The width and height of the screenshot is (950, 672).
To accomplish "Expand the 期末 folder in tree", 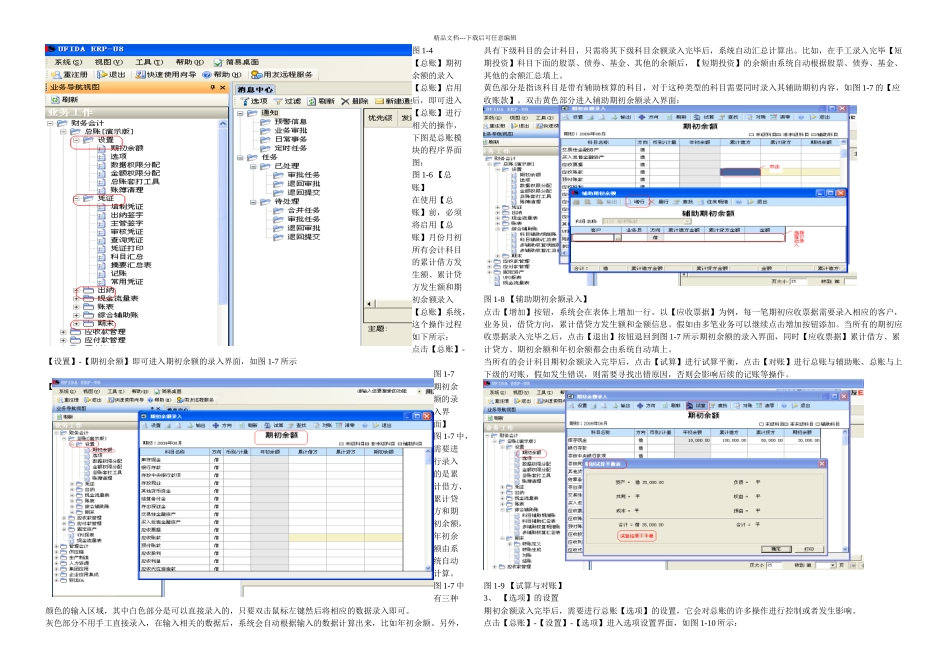I will coord(76,323).
